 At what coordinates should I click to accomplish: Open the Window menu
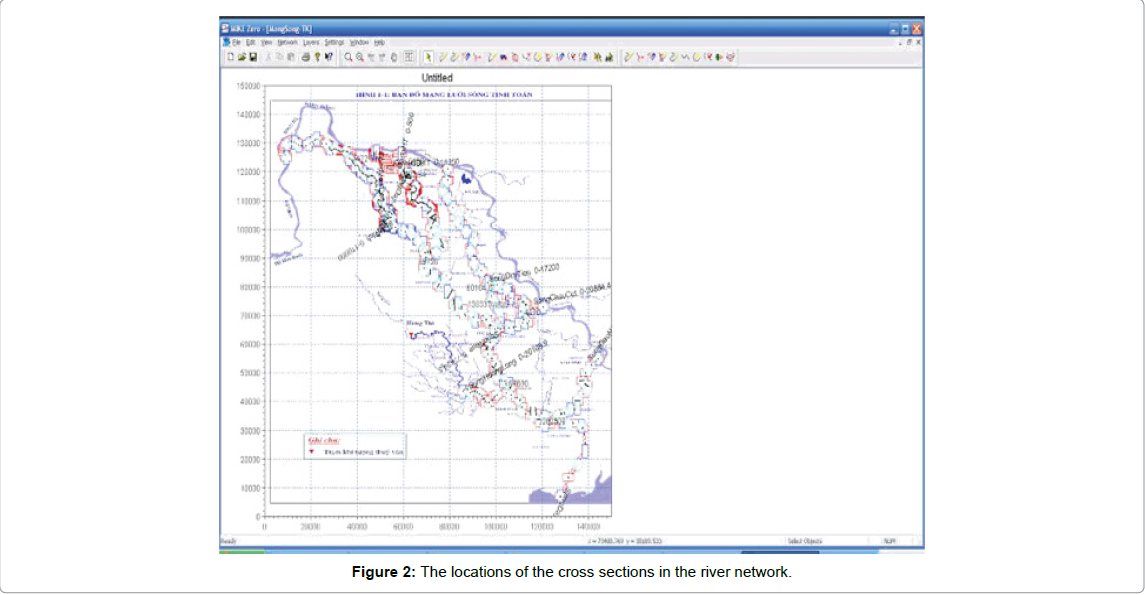359,43
